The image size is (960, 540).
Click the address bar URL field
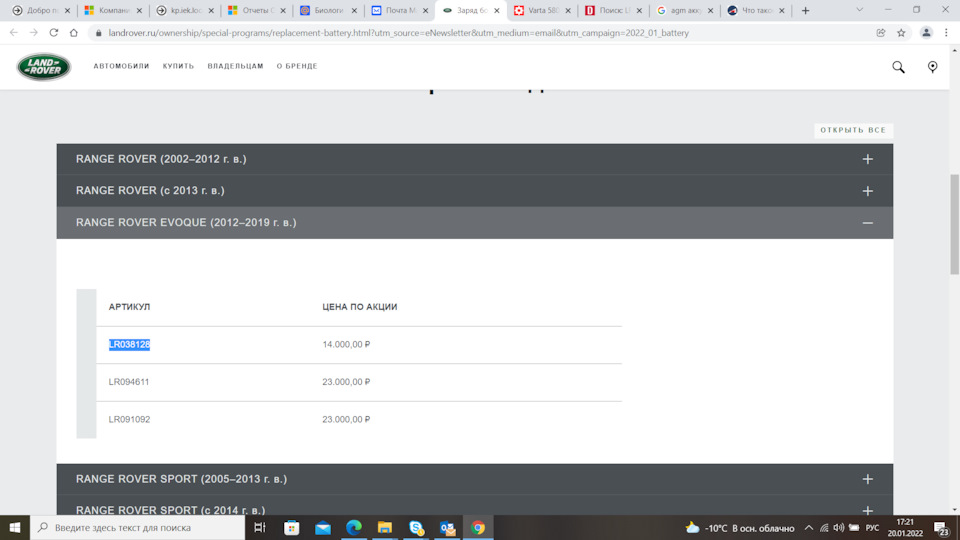[x=399, y=33]
